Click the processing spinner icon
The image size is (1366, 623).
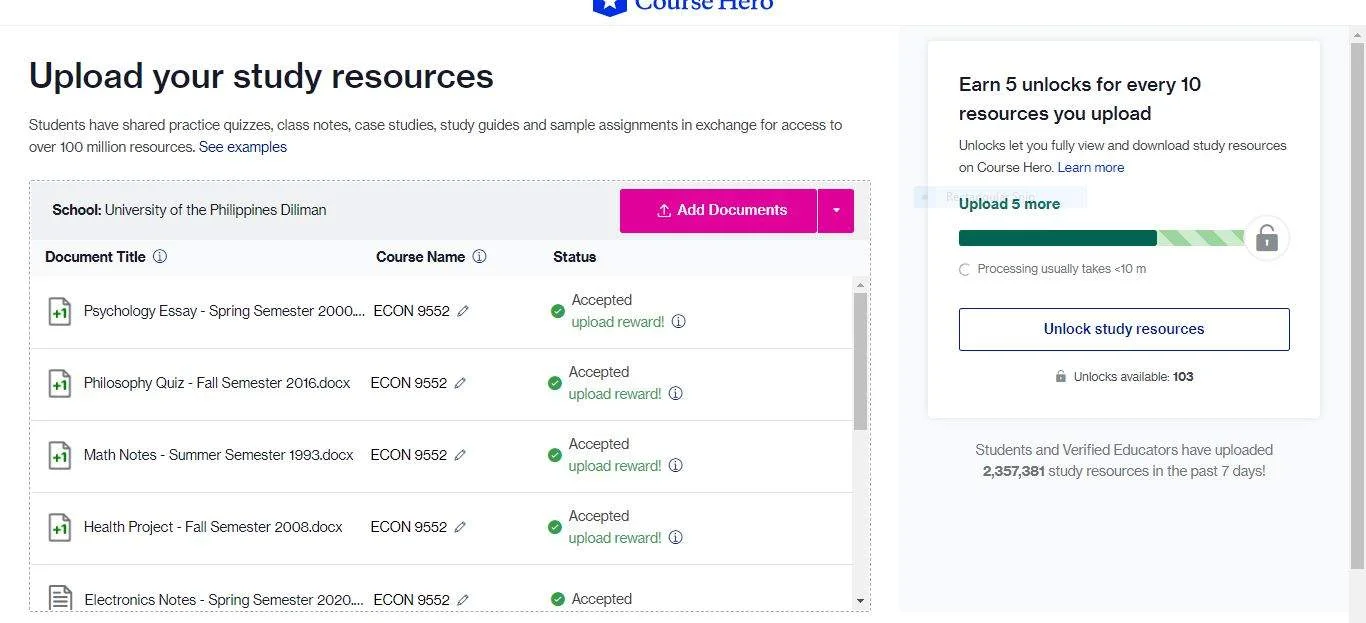964,270
